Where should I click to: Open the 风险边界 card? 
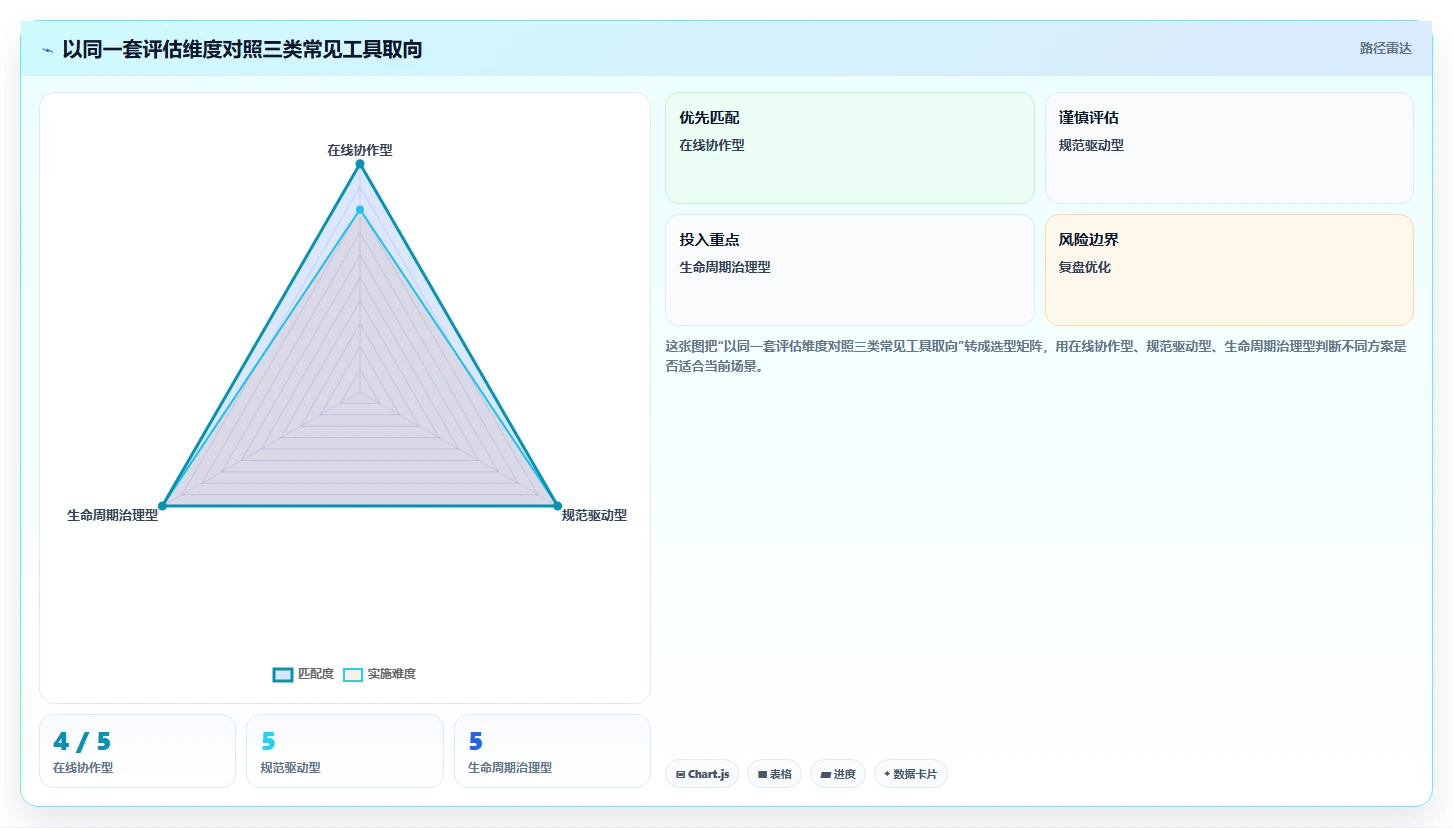click(1229, 270)
